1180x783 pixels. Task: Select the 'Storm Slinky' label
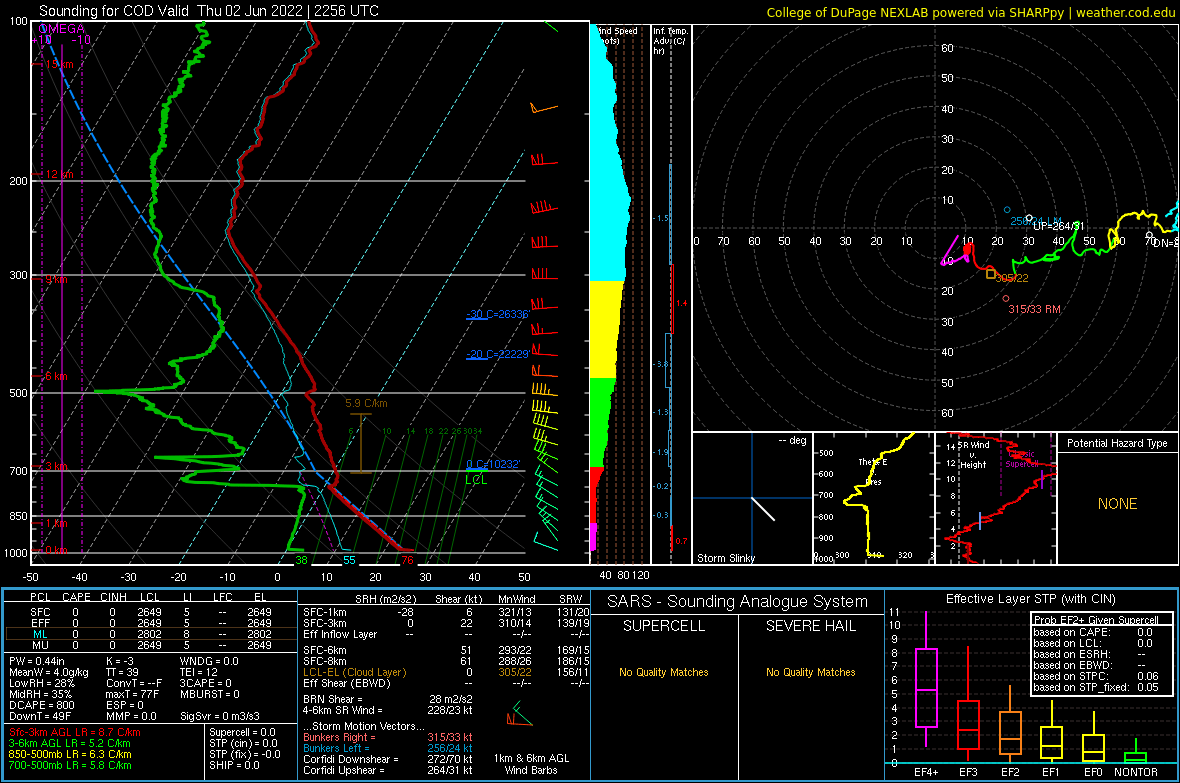(x=725, y=558)
